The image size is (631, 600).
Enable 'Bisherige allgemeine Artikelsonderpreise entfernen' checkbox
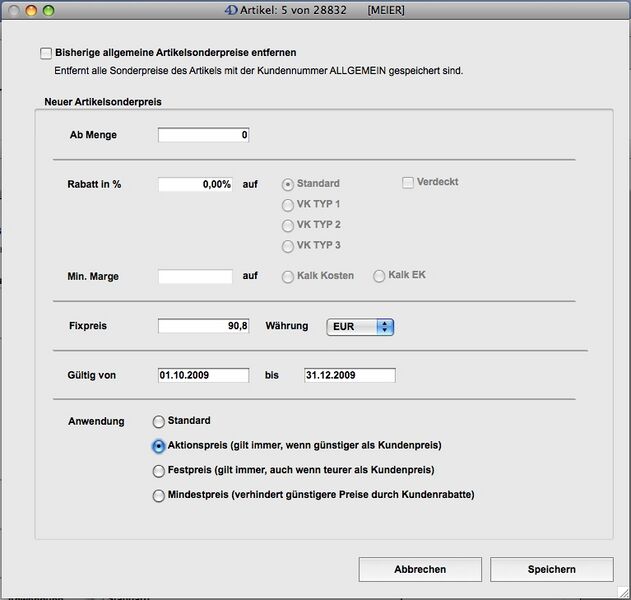pos(46,52)
